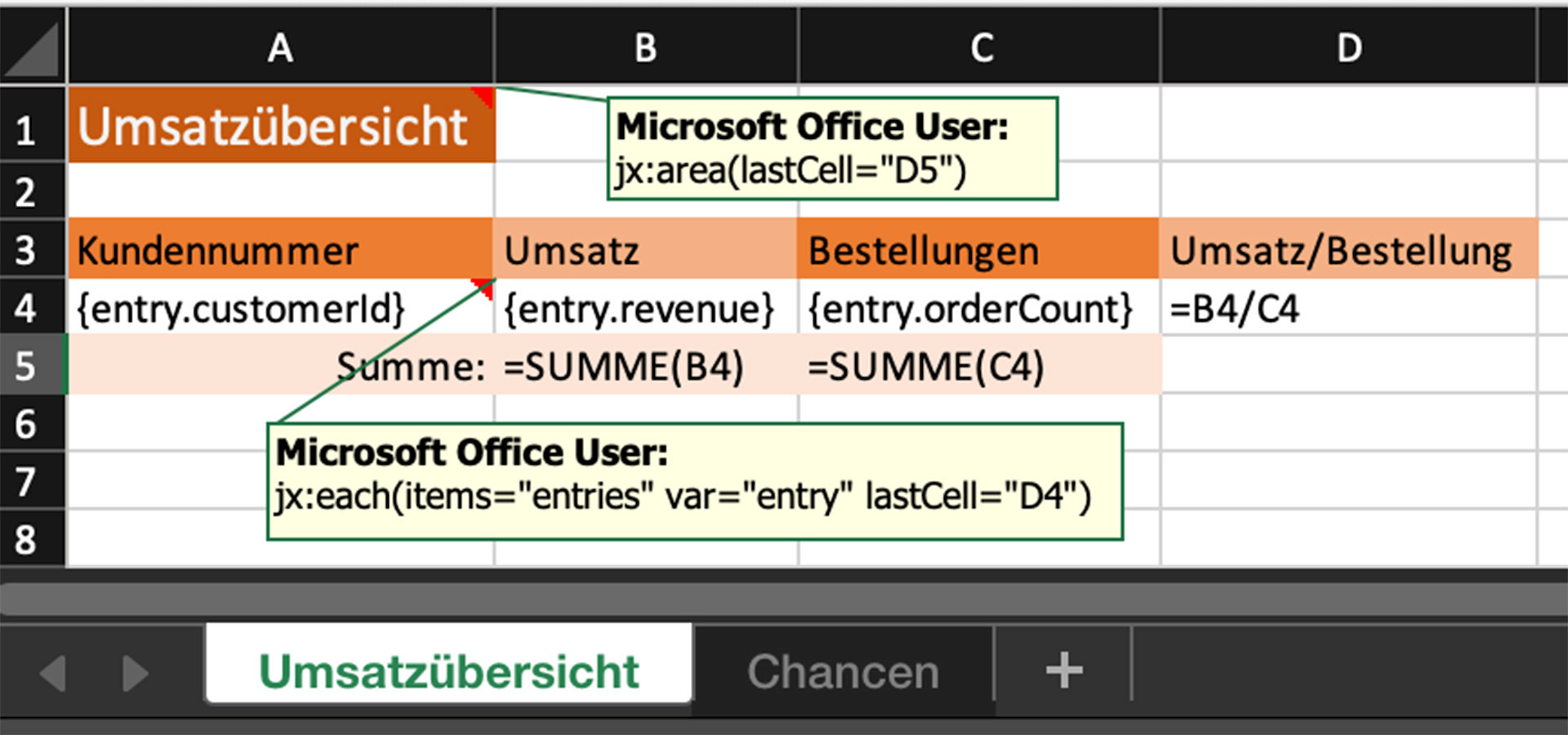Select column header A
This screenshot has height=735, width=1568.
[280, 47]
